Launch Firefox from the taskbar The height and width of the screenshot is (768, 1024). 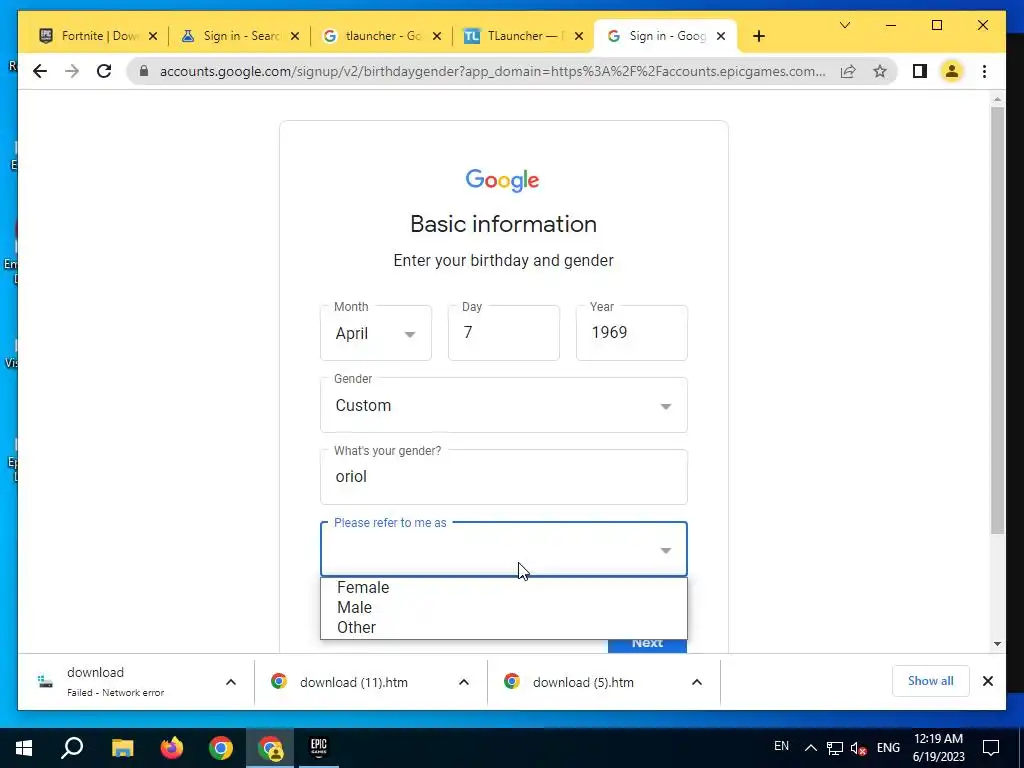pyautogui.click(x=172, y=748)
